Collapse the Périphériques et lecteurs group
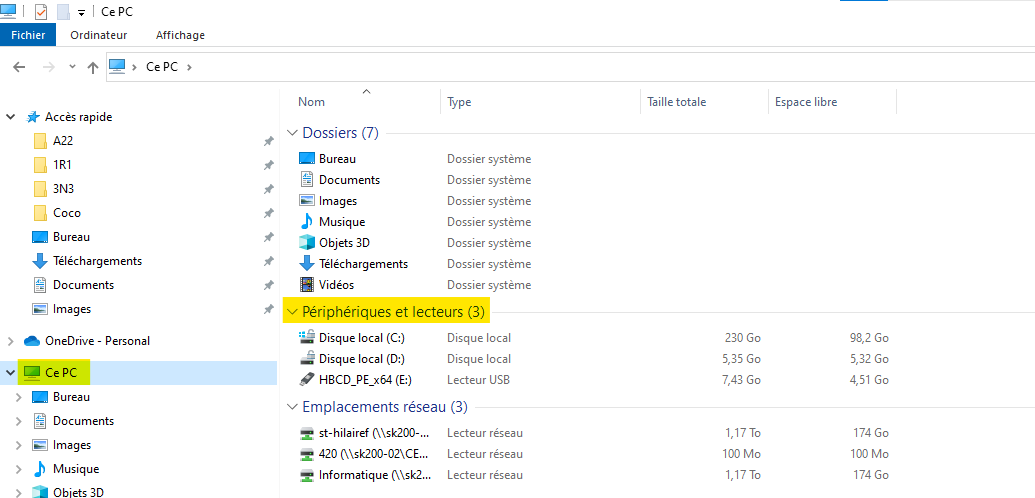 292,311
